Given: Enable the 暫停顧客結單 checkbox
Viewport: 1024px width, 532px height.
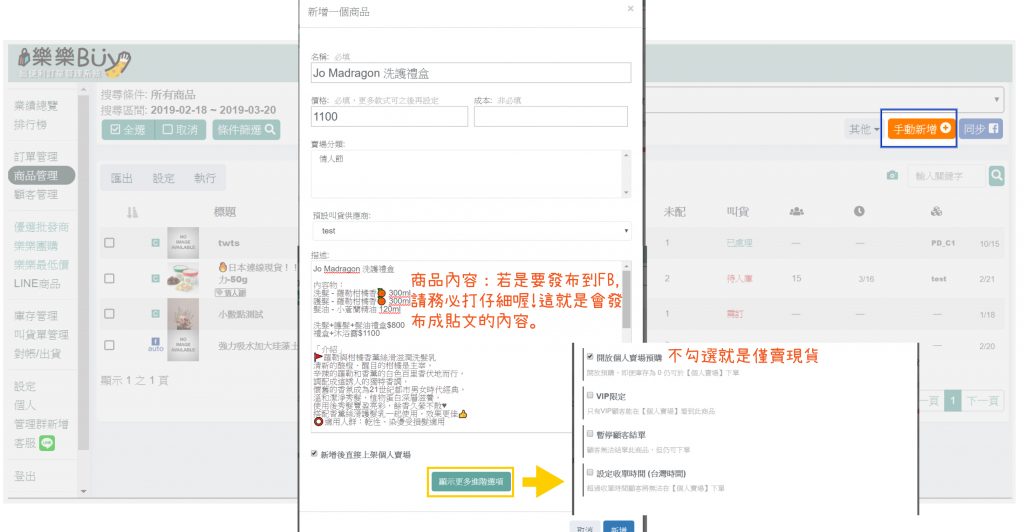Looking at the screenshot, I should 590,433.
